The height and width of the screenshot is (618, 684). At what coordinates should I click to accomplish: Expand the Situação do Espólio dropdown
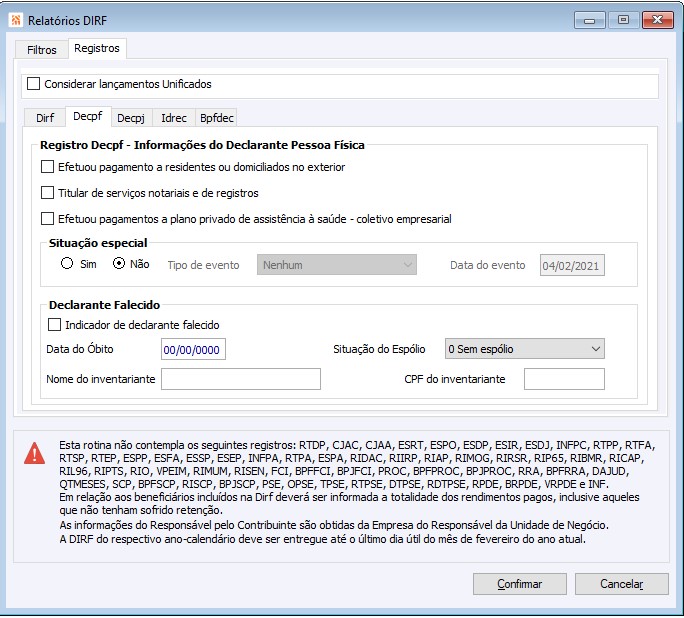tap(525, 349)
